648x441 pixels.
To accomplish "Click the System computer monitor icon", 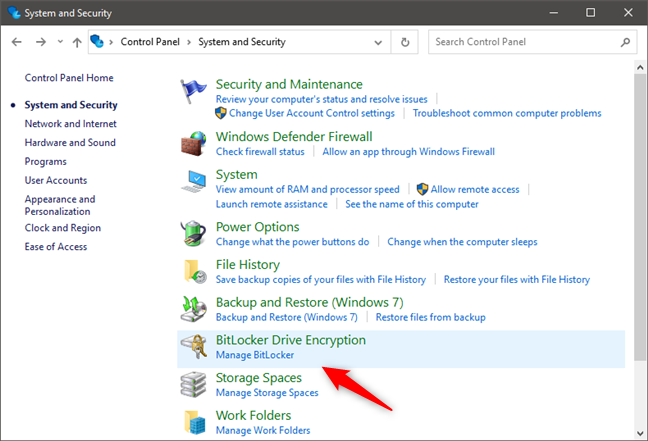I will [x=194, y=181].
